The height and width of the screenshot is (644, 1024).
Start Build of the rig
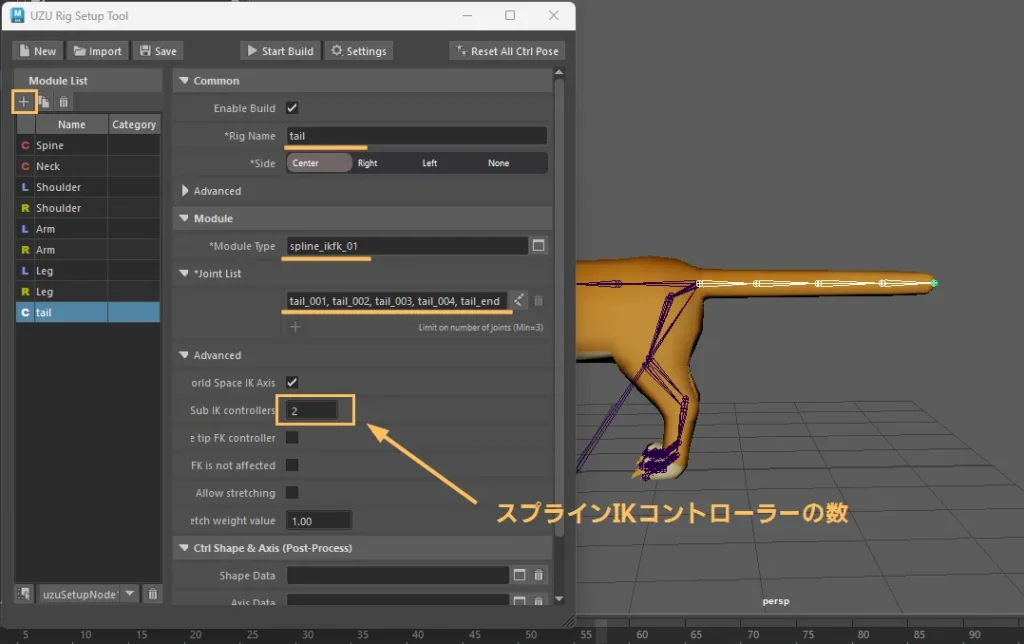[x=280, y=51]
